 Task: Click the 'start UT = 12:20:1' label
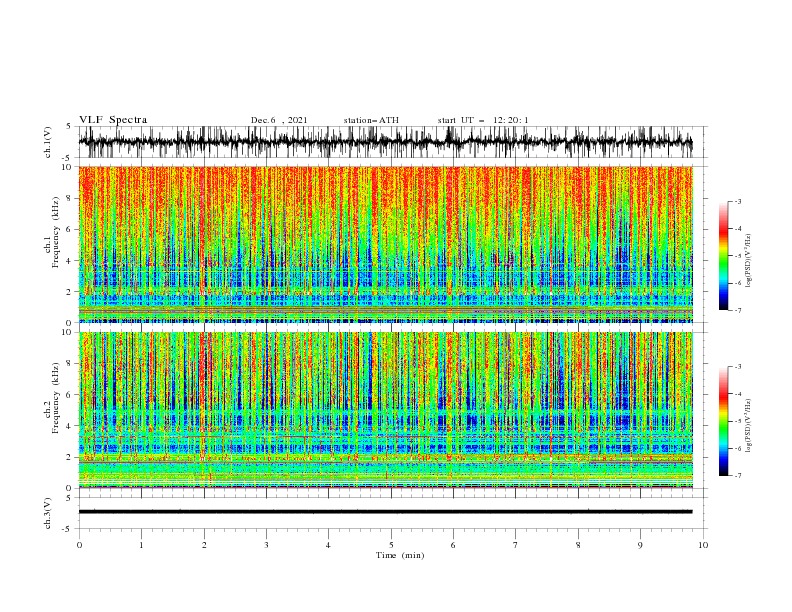point(483,120)
